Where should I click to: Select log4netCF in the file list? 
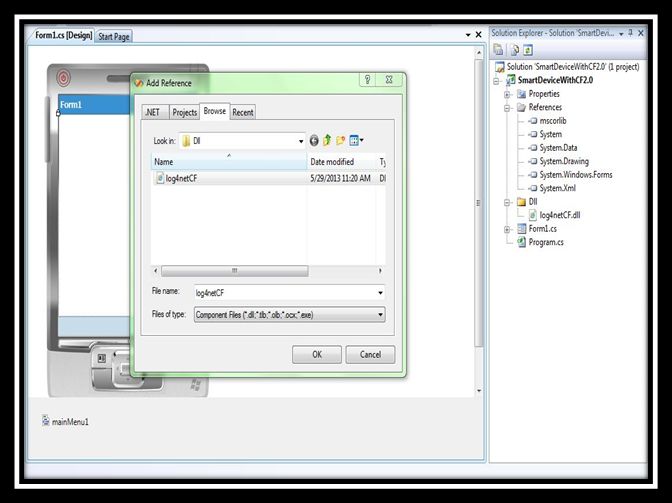click(x=181, y=178)
